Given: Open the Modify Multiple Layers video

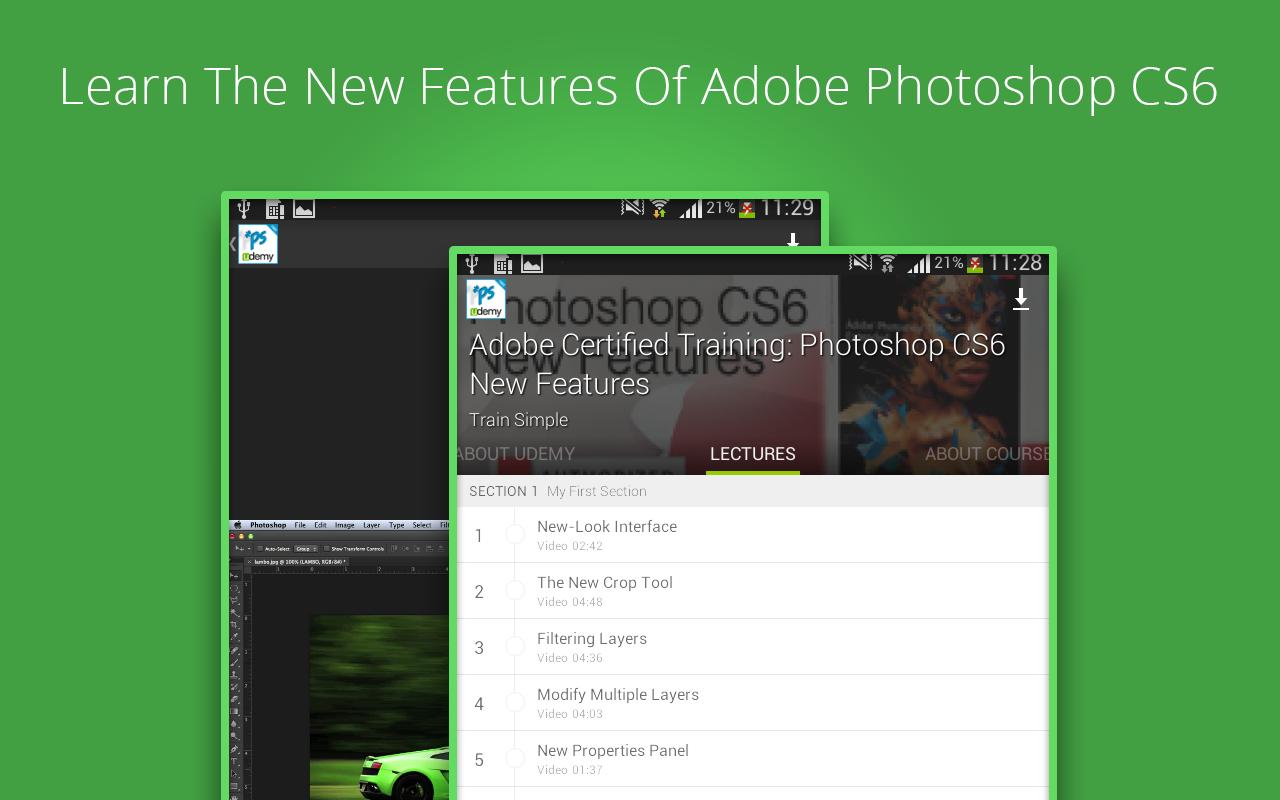Looking at the screenshot, I should tap(617, 694).
